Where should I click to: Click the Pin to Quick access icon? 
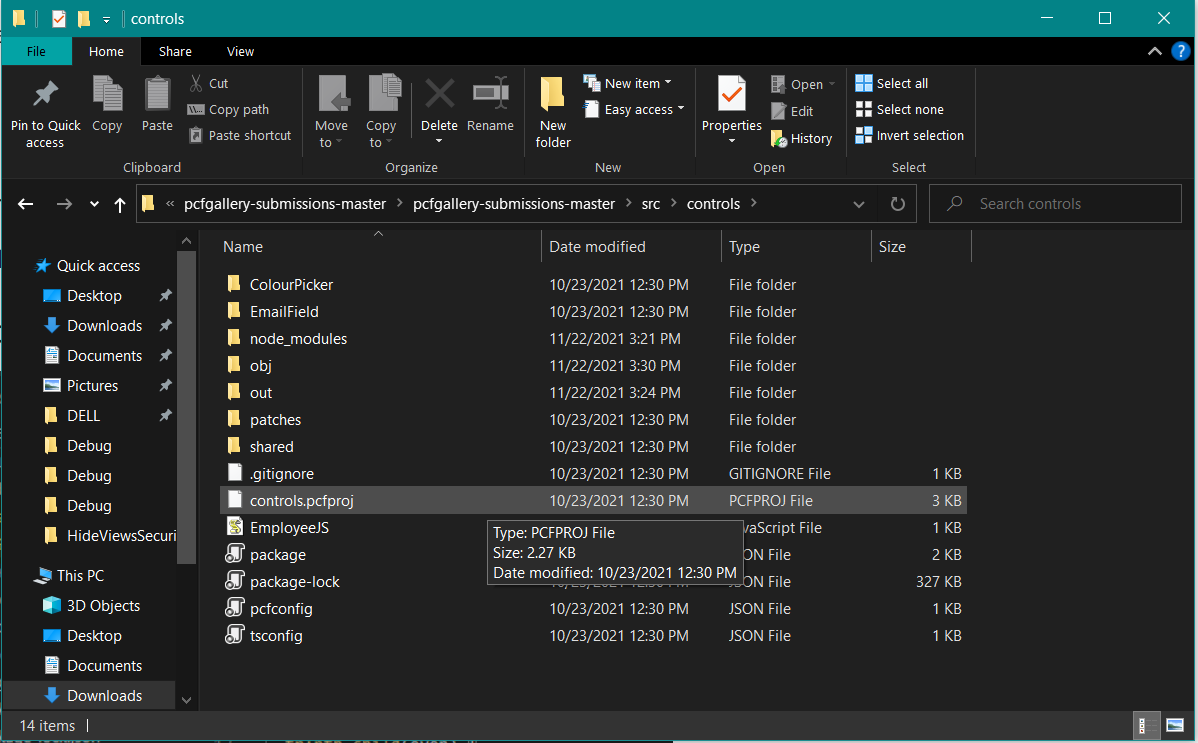(45, 96)
